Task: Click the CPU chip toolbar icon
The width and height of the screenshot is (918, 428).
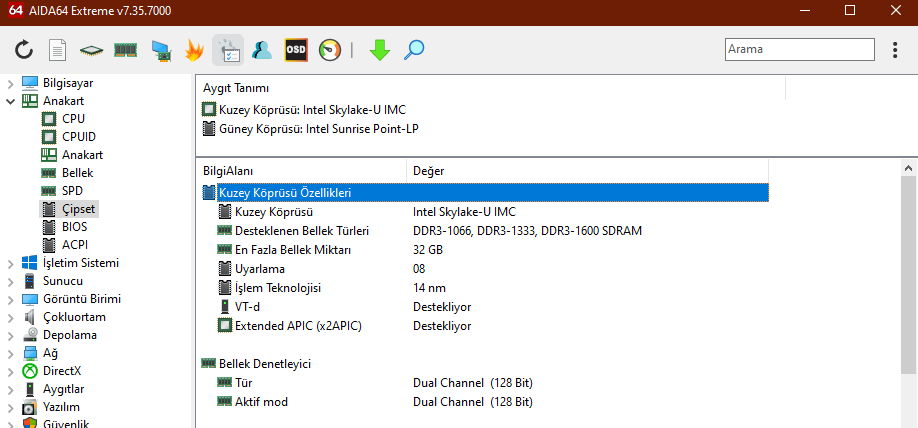Action: (92, 50)
